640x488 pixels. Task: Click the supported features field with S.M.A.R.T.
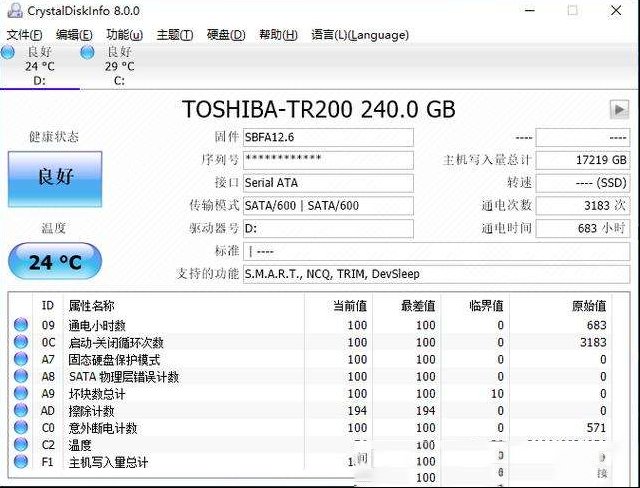point(436,274)
